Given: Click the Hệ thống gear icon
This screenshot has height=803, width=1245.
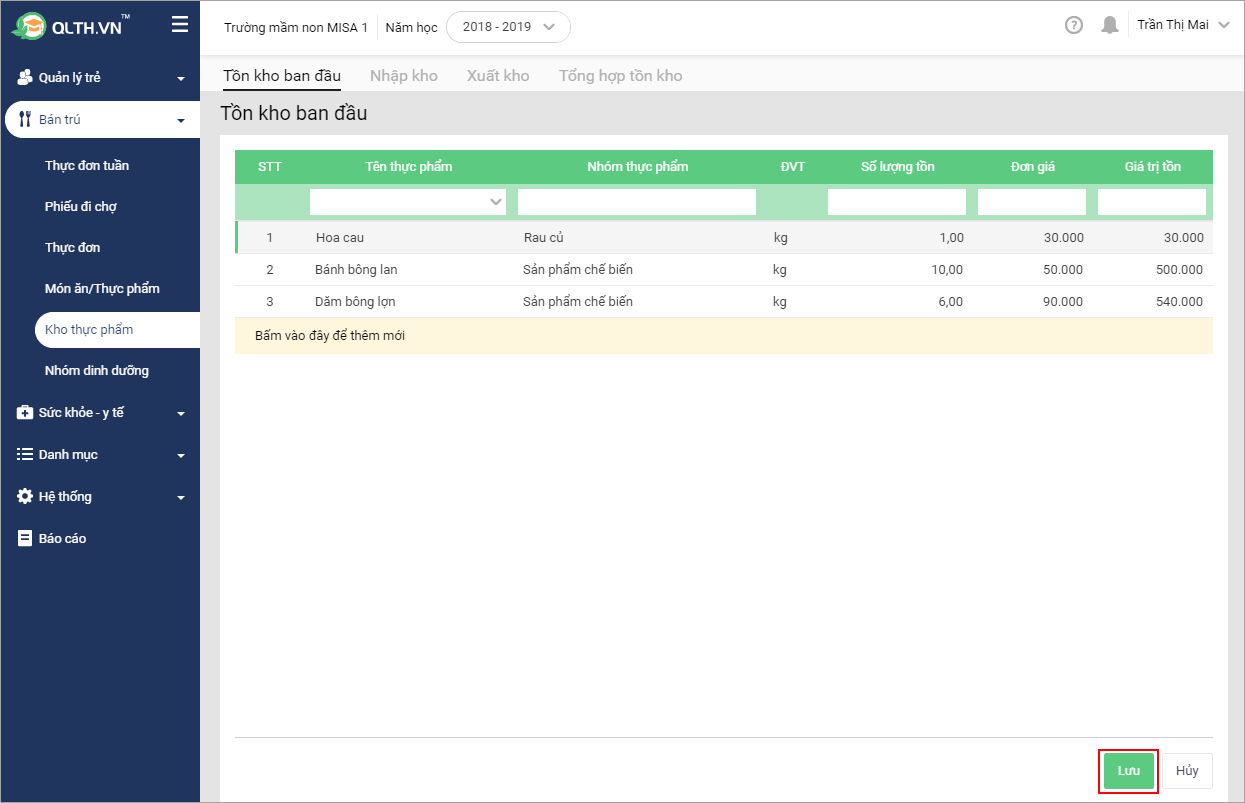Looking at the screenshot, I should pyautogui.click(x=25, y=496).
